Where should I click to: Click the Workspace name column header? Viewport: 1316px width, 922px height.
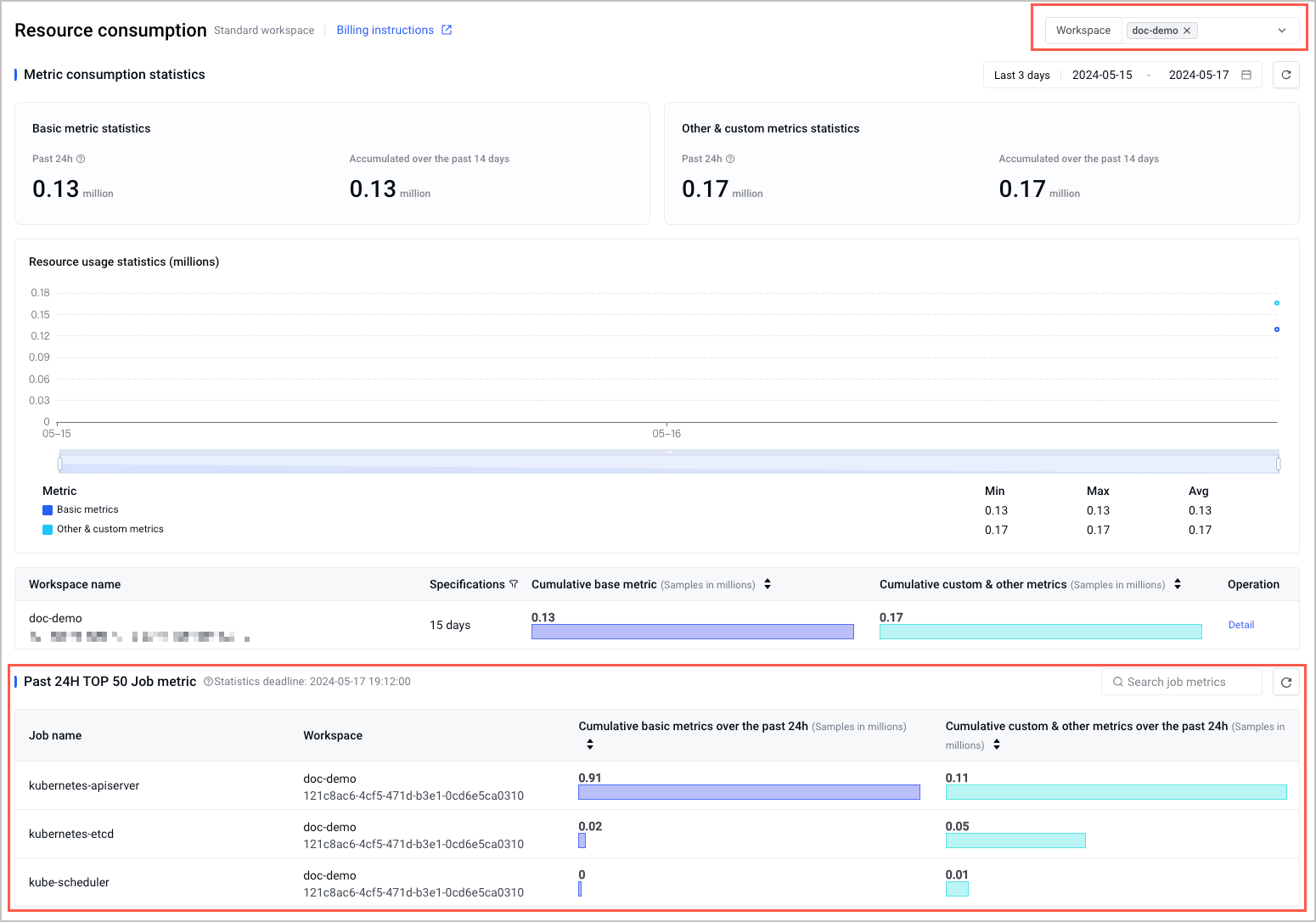pyautogui.click(x=75, y=584)
